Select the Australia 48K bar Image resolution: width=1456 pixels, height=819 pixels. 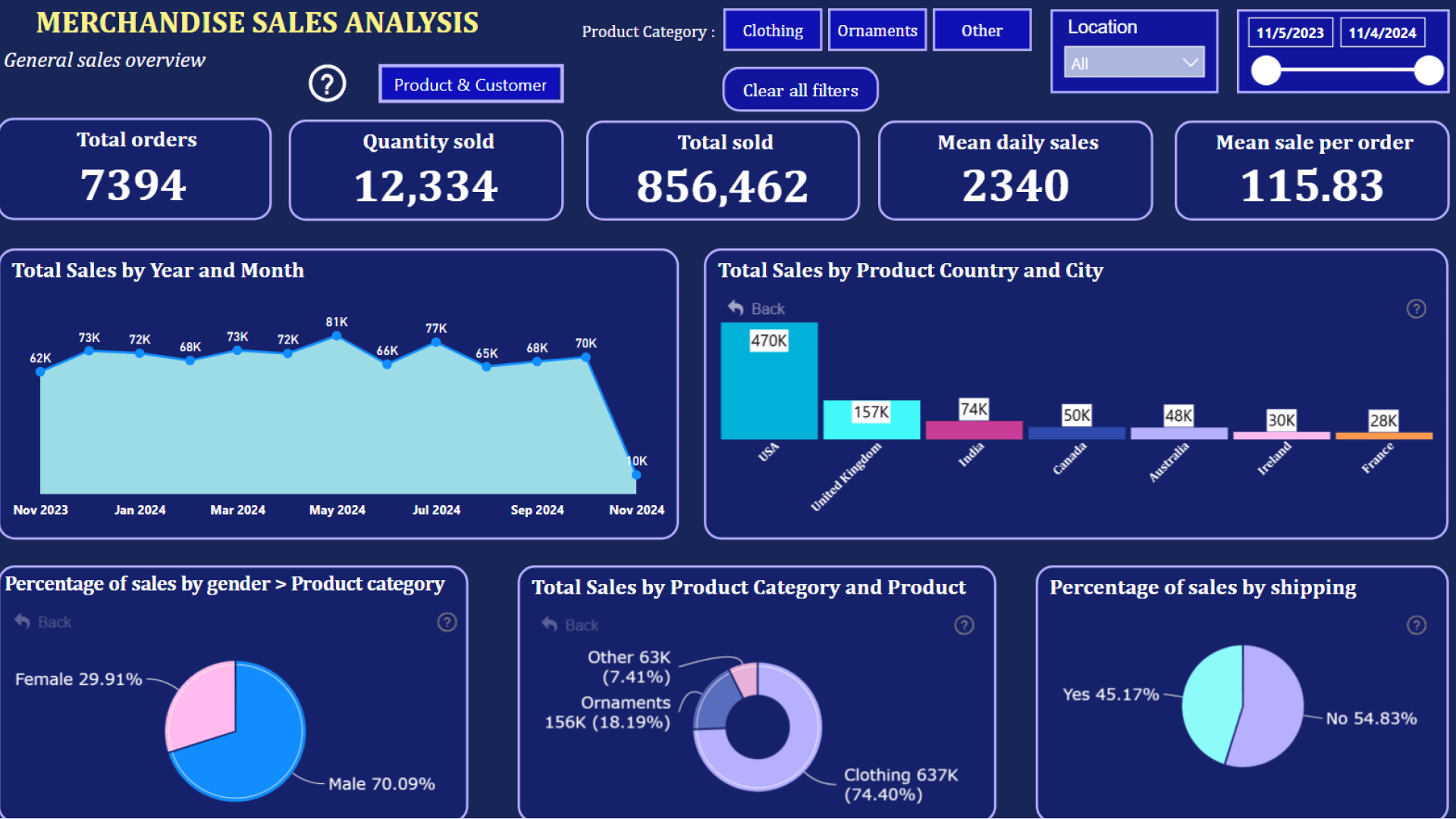click(x=1178, y=433)
